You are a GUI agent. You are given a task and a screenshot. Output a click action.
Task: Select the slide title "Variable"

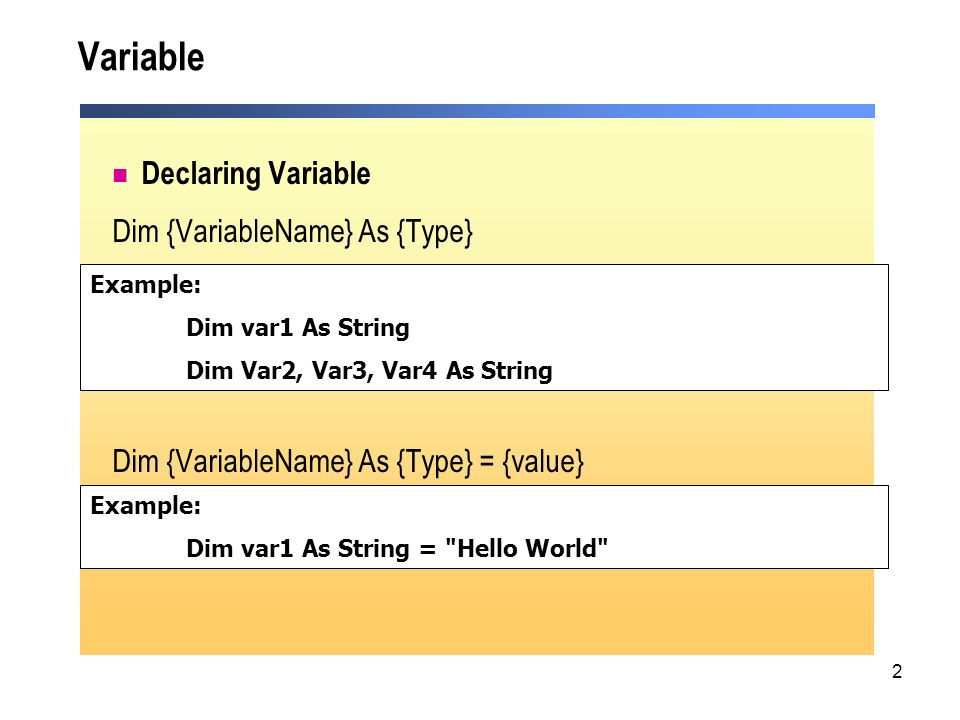tap(141, 57)
